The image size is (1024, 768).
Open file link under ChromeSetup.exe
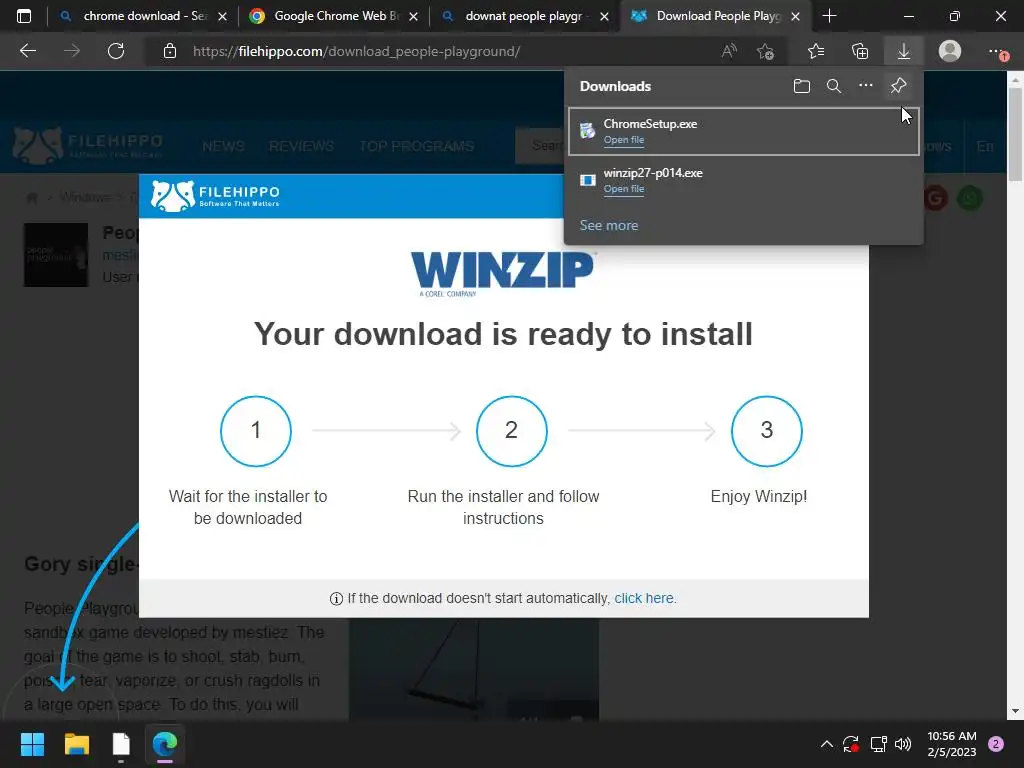click(624, 140)
